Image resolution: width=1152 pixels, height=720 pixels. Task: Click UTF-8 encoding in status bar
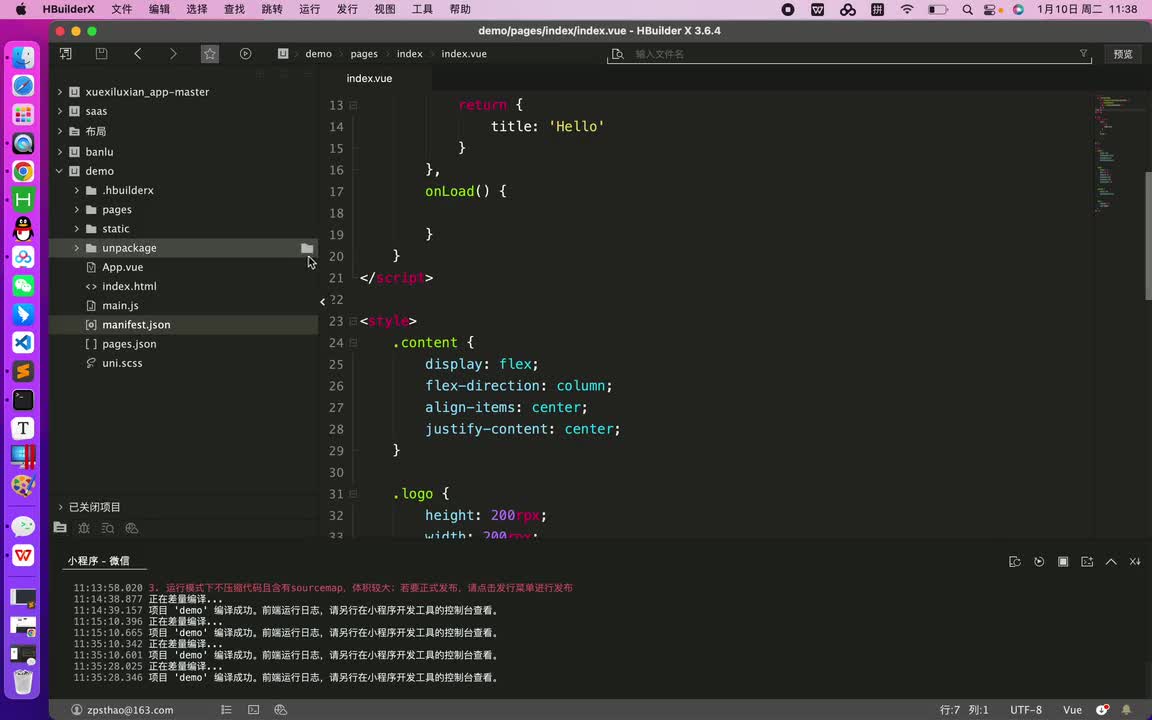point(1026,710)
